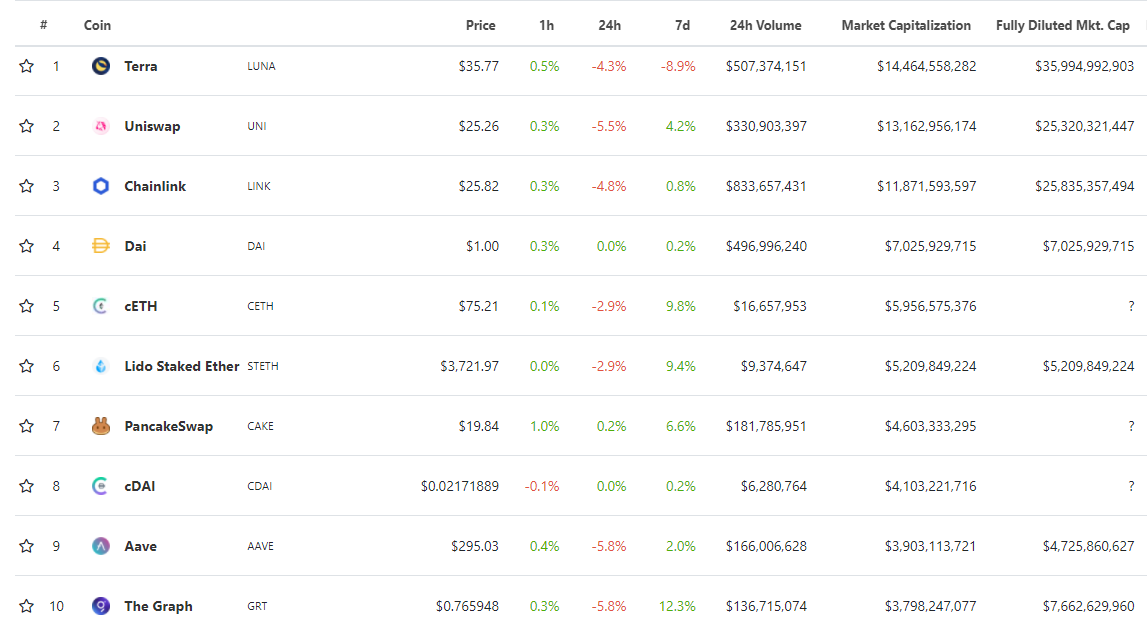Sort by the Coin column header
The width and height of the screenshot is (1147, 624).
(97, 25)
